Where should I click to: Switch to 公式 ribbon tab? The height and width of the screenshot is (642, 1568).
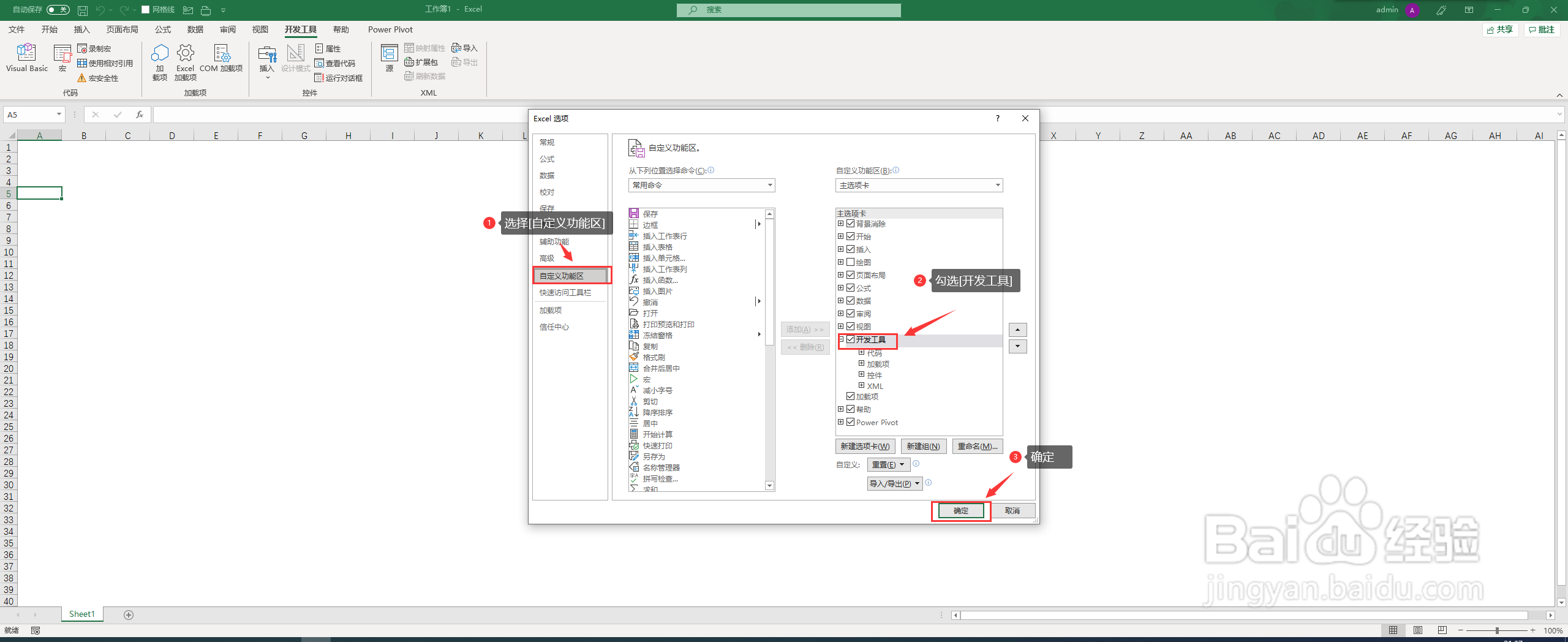tap(163, 29)
